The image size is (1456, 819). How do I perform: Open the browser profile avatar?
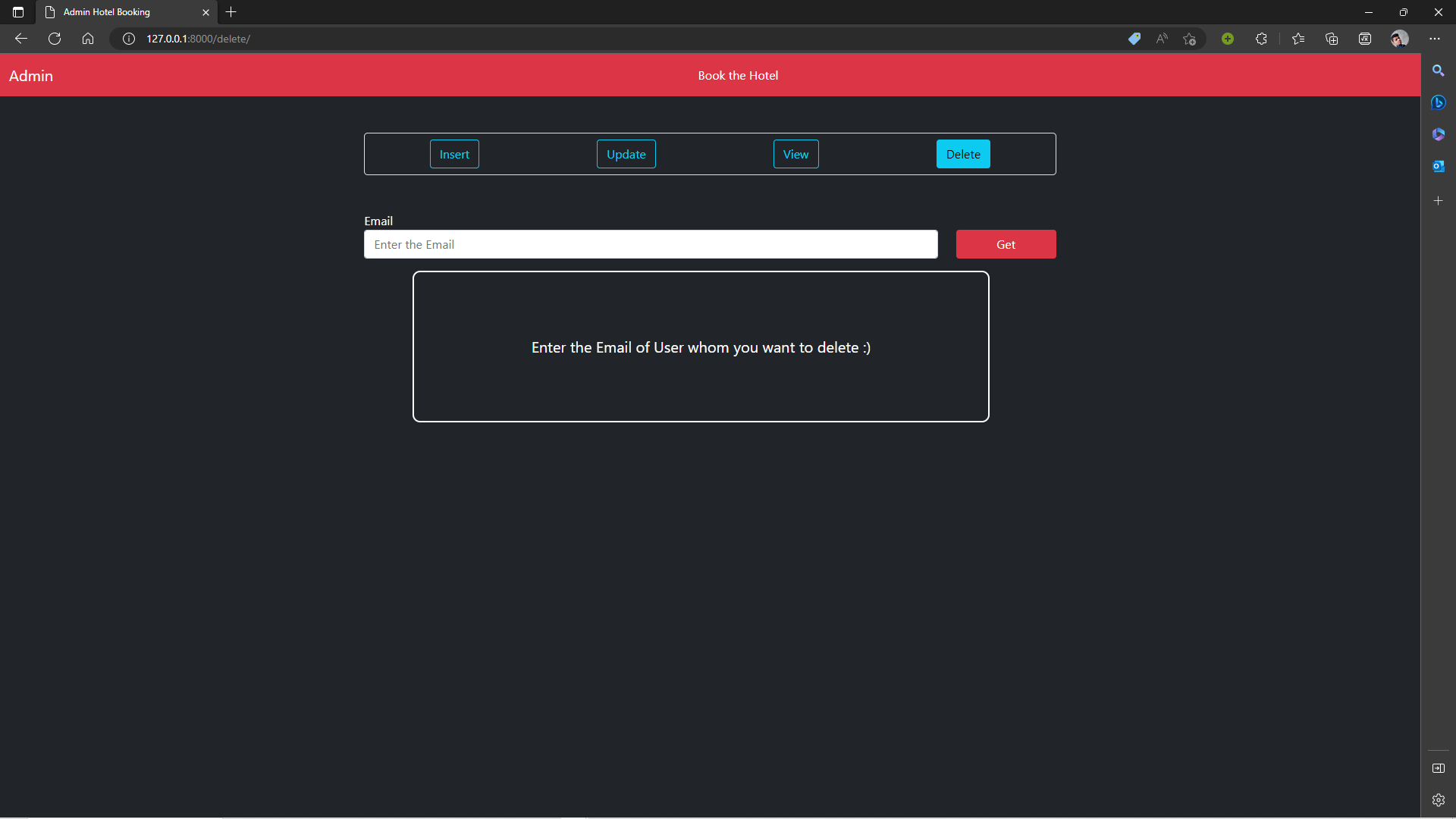tap(1399, 38)
